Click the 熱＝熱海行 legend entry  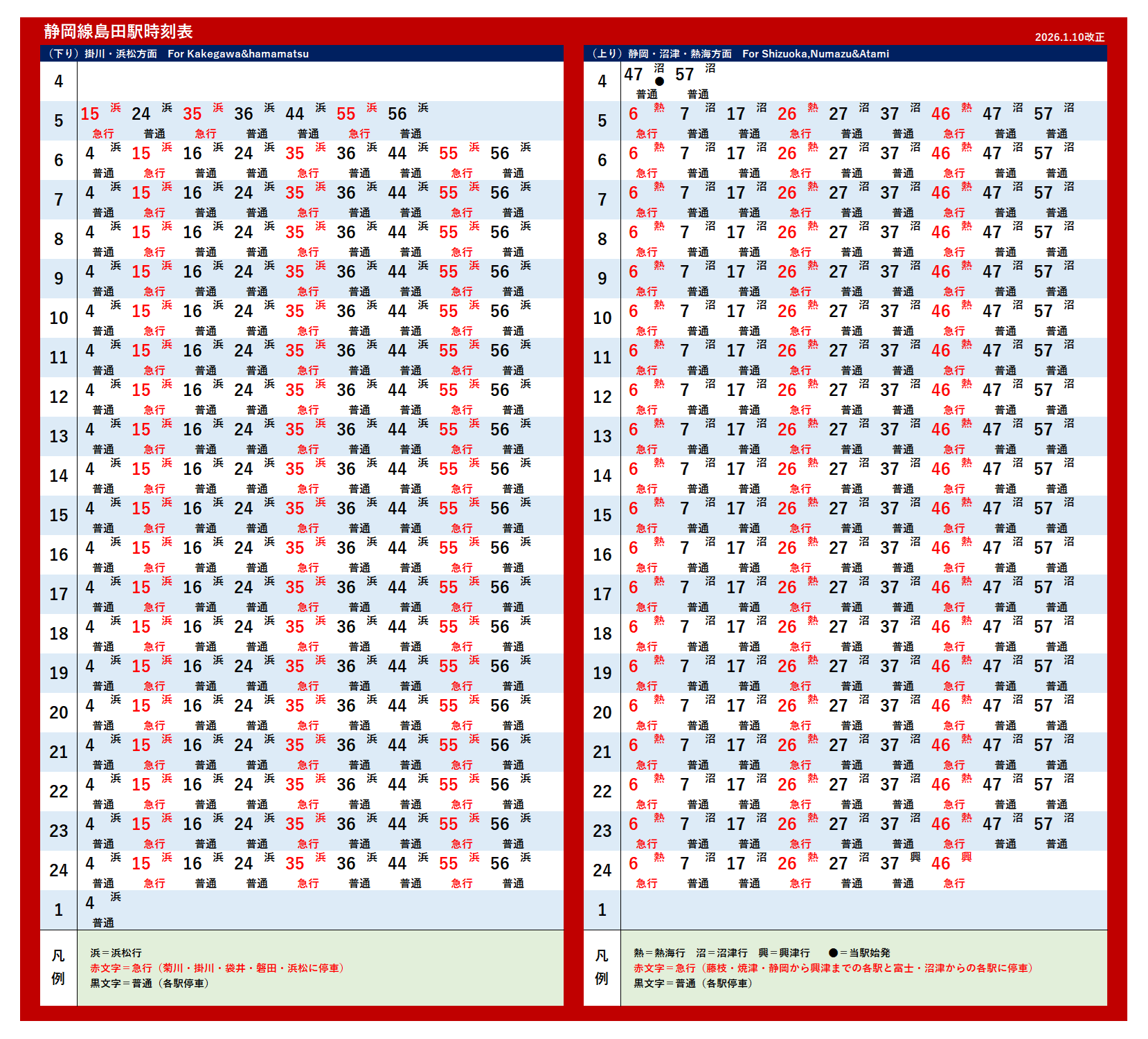point(659,953)
